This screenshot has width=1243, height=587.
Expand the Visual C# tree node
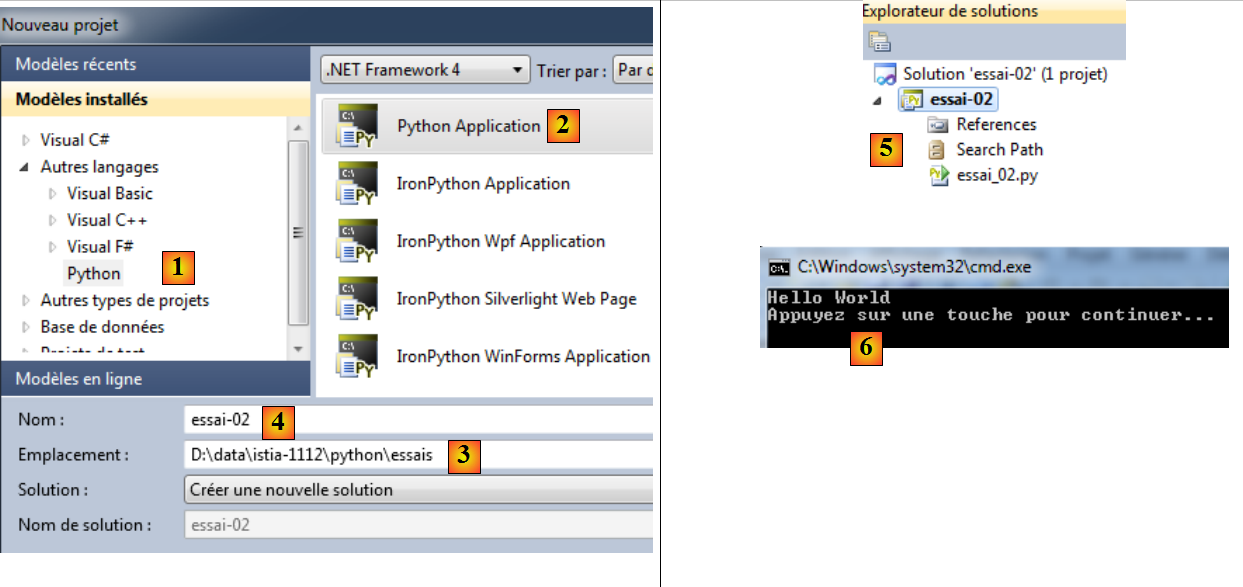point(26,141)
